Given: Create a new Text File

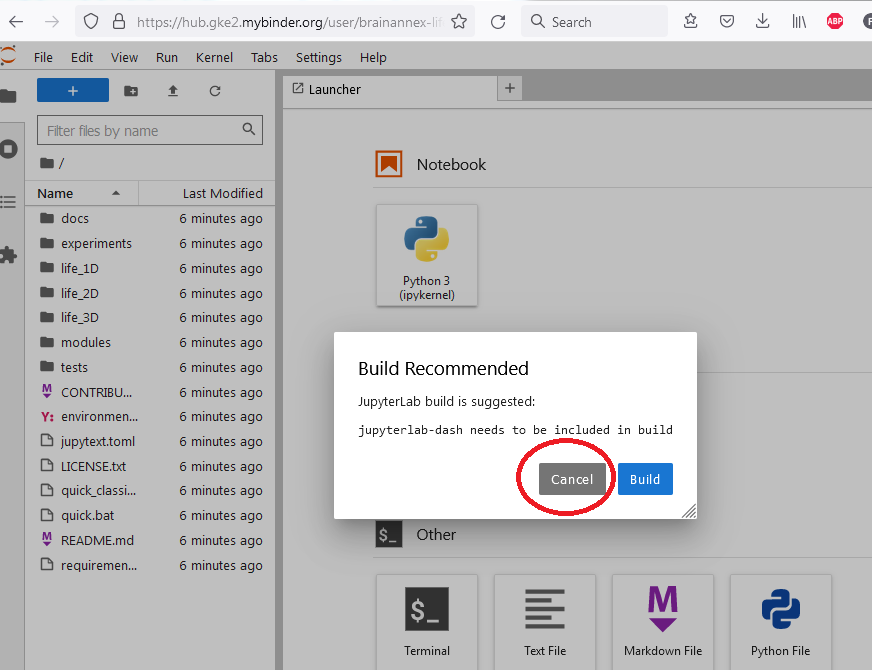Looking at the screenshot, I should [544, 623].
